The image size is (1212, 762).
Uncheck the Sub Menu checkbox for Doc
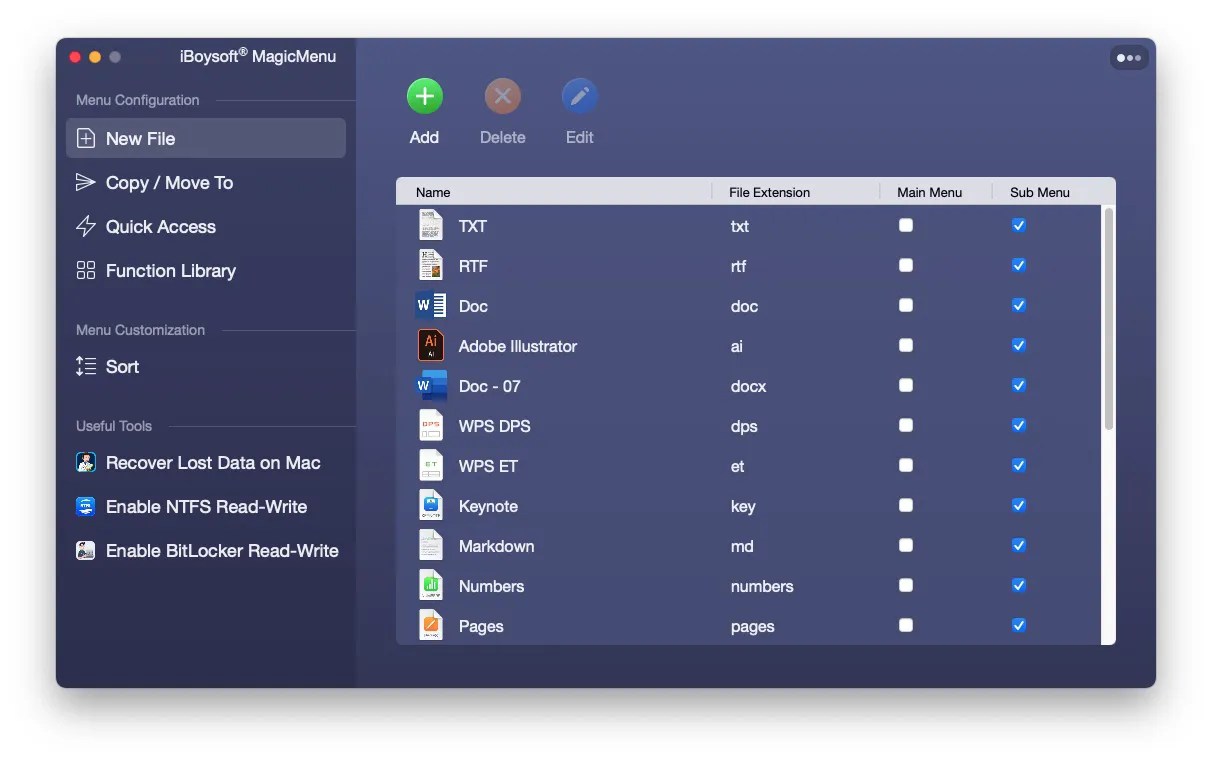pos(1018,305)
